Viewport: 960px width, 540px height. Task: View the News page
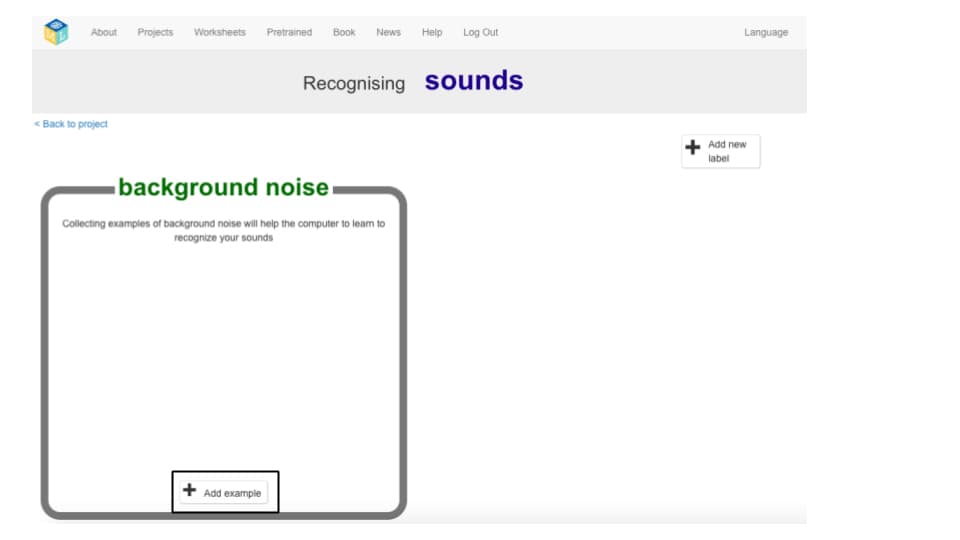[388, 32]
